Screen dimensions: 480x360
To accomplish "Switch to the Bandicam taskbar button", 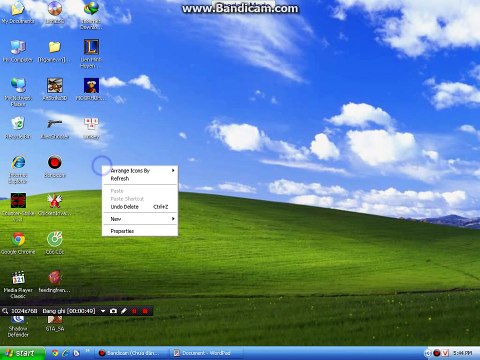I will [132, 353].
